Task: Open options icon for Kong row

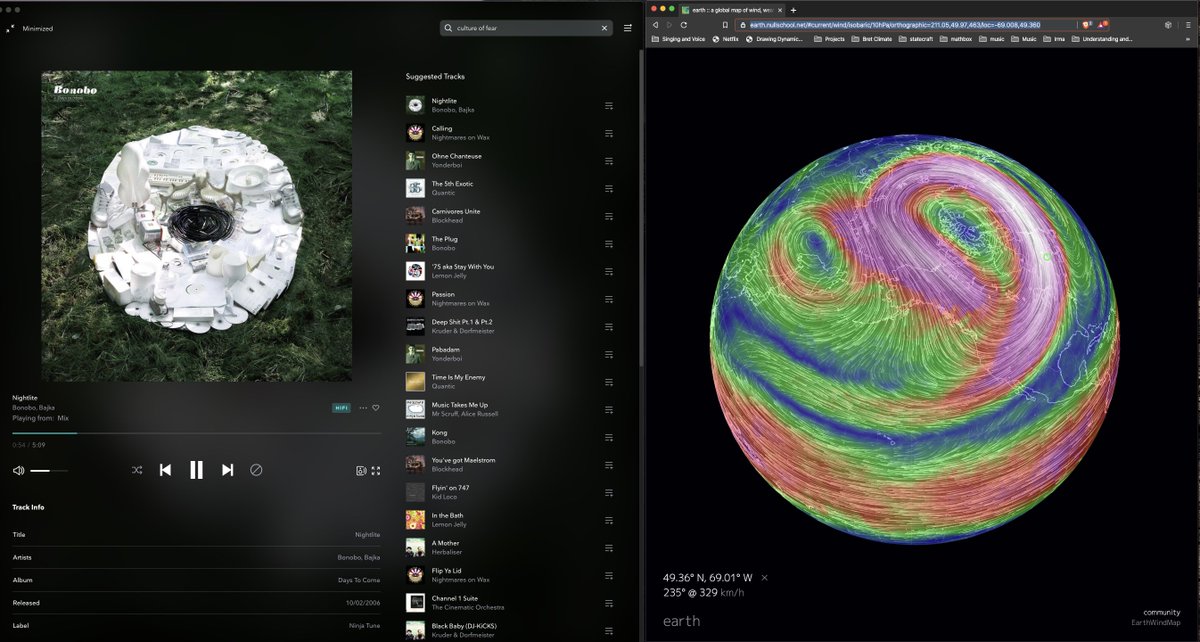Action: point(609,437)
